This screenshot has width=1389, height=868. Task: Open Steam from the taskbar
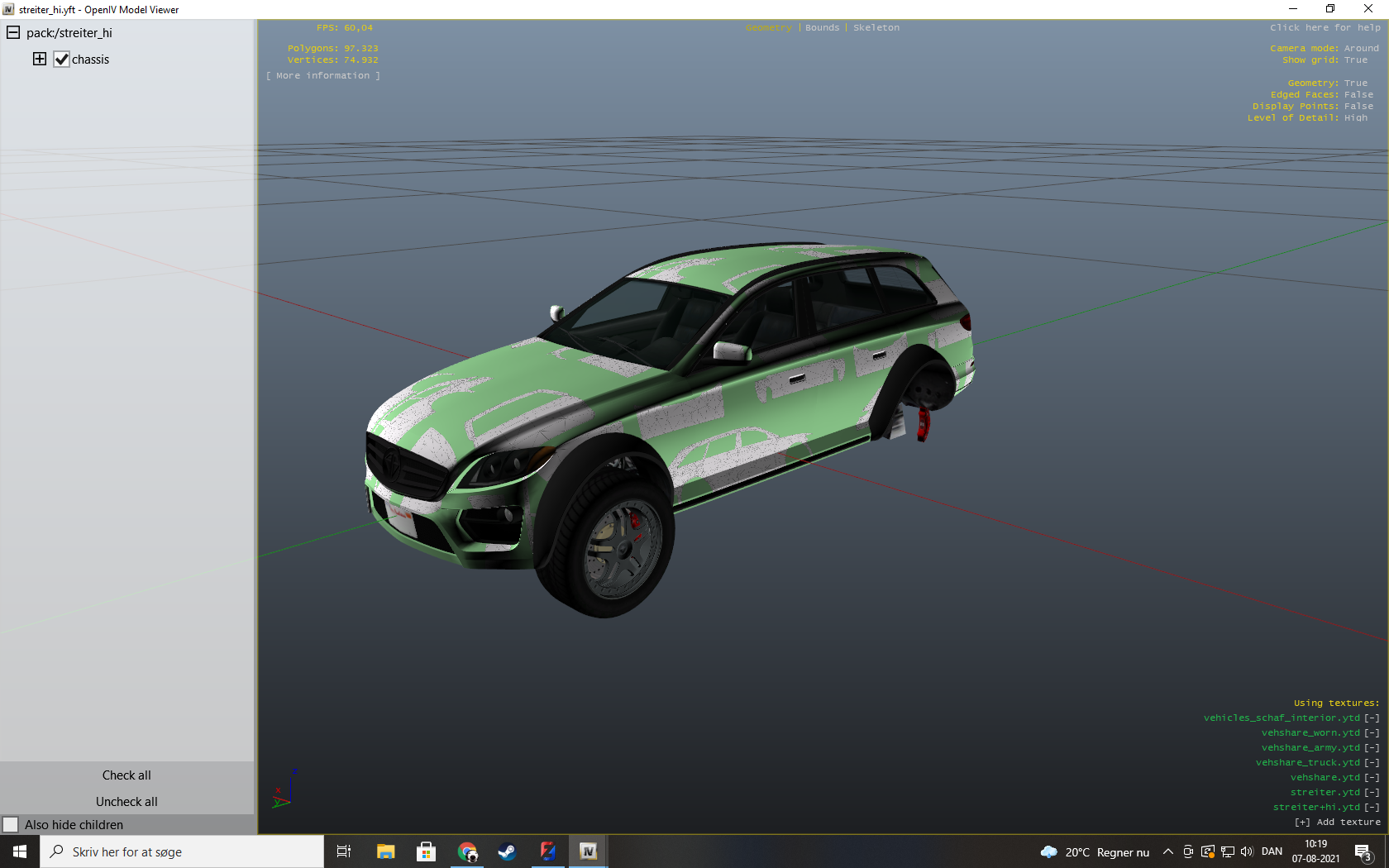coord(507,851)
